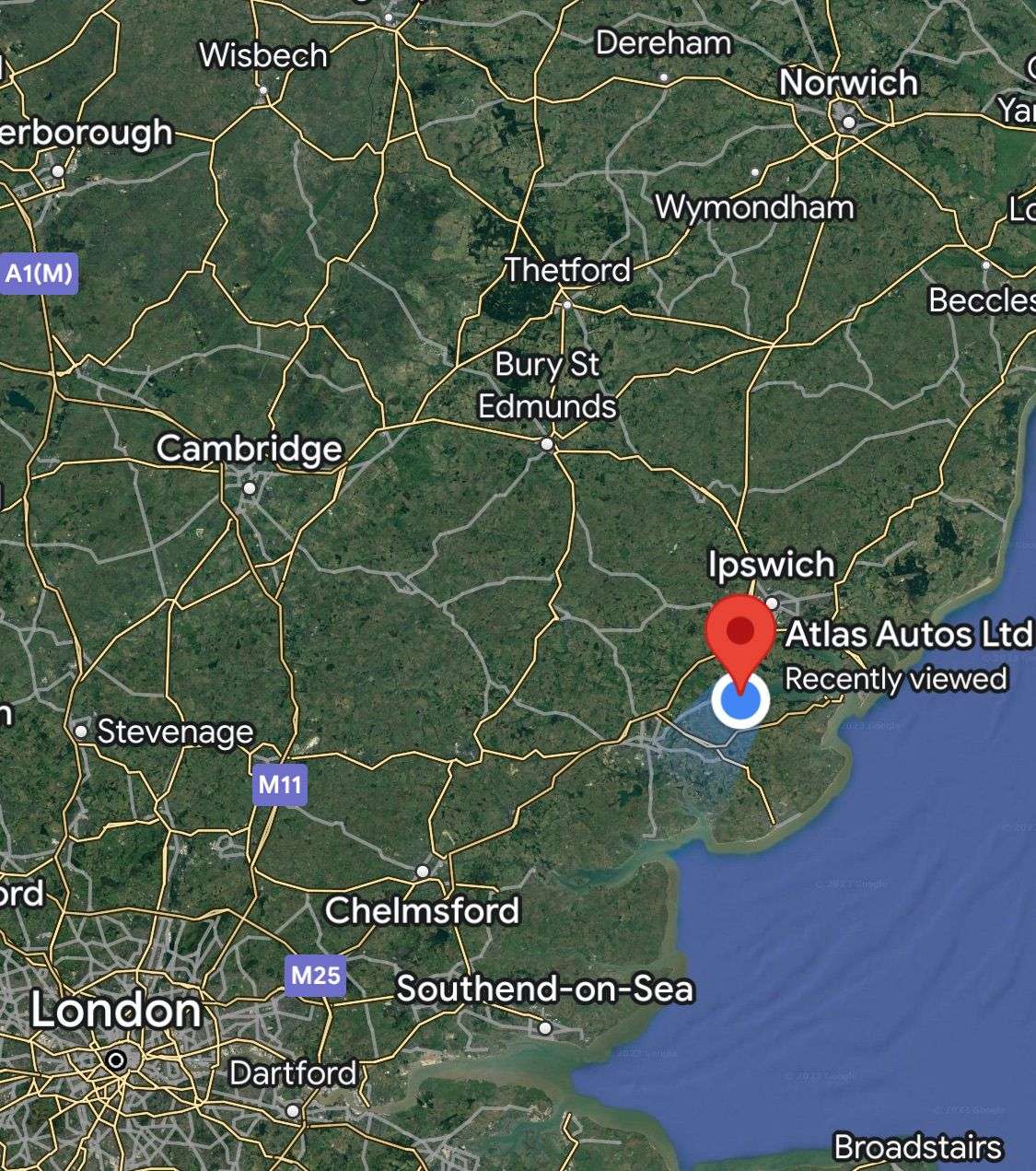The width and height of the screenshot is (1036, 1171).
Task: Select the M25 motorway shield
Action: [315, 975]
